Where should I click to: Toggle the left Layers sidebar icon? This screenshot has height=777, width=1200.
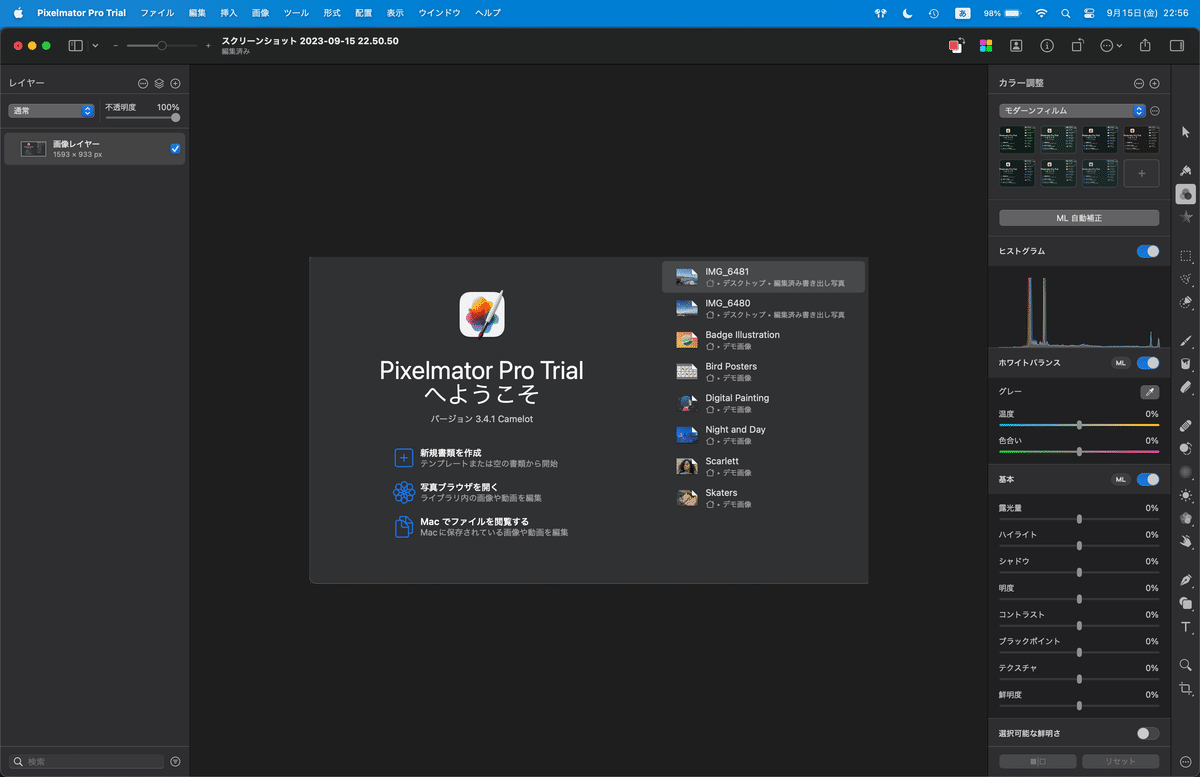click(75, 45)
